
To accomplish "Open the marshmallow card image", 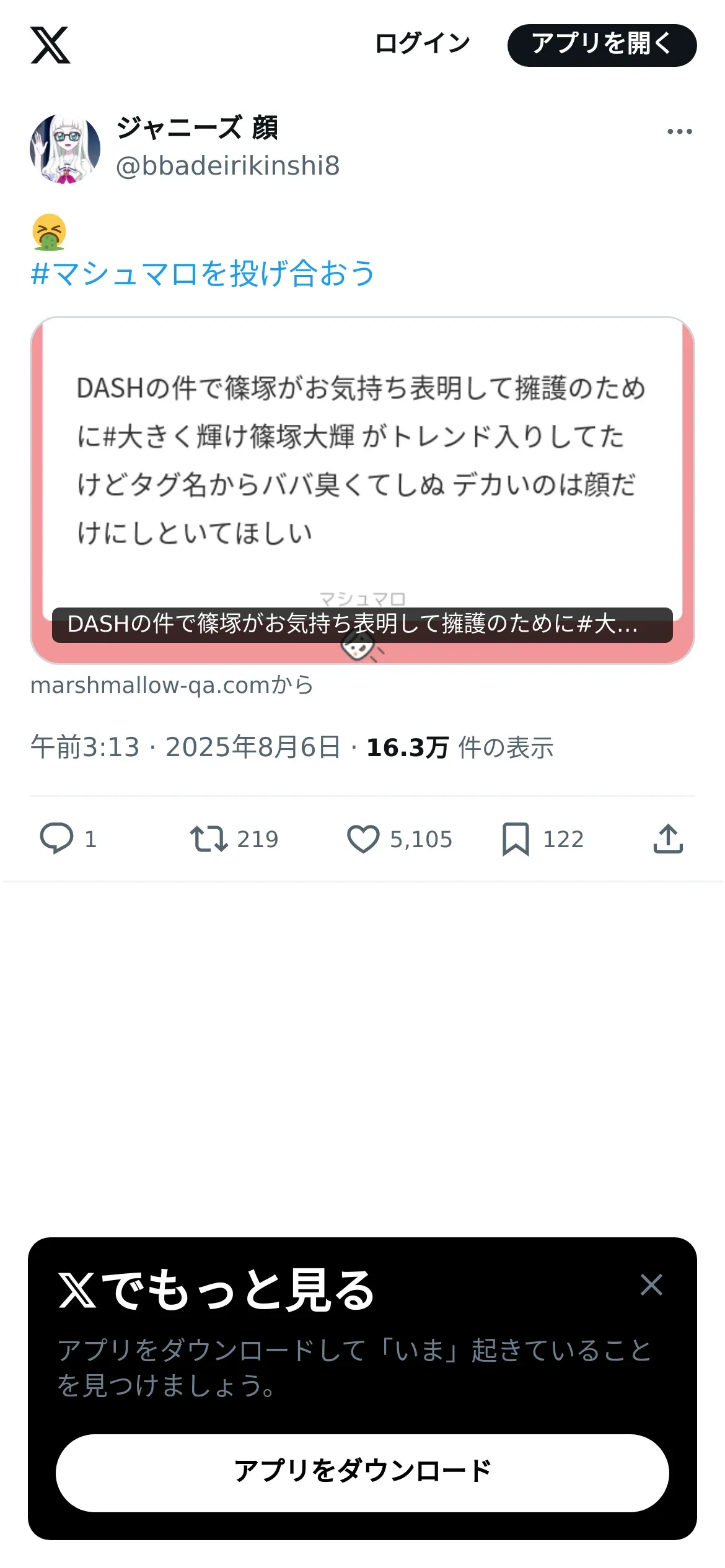I will [362, 489].
